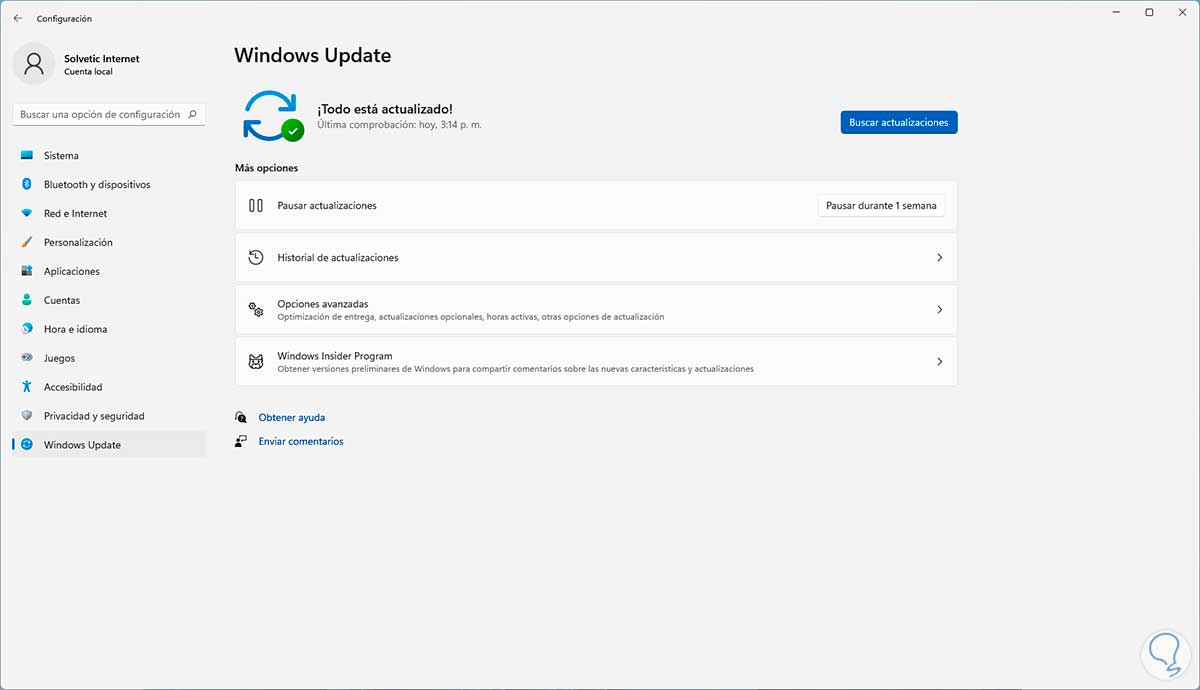The image size is (1200, 690).
Task: Click the advanced options gears icon
Action: 256,310
